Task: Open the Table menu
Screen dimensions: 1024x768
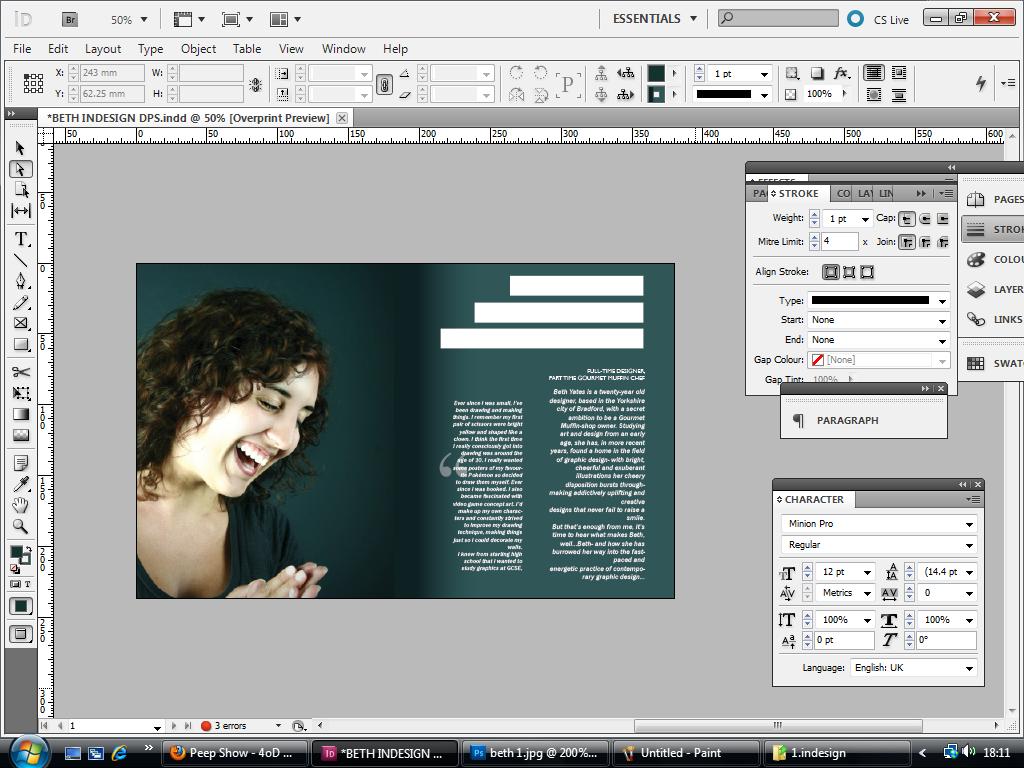Action: pos(246,48)
